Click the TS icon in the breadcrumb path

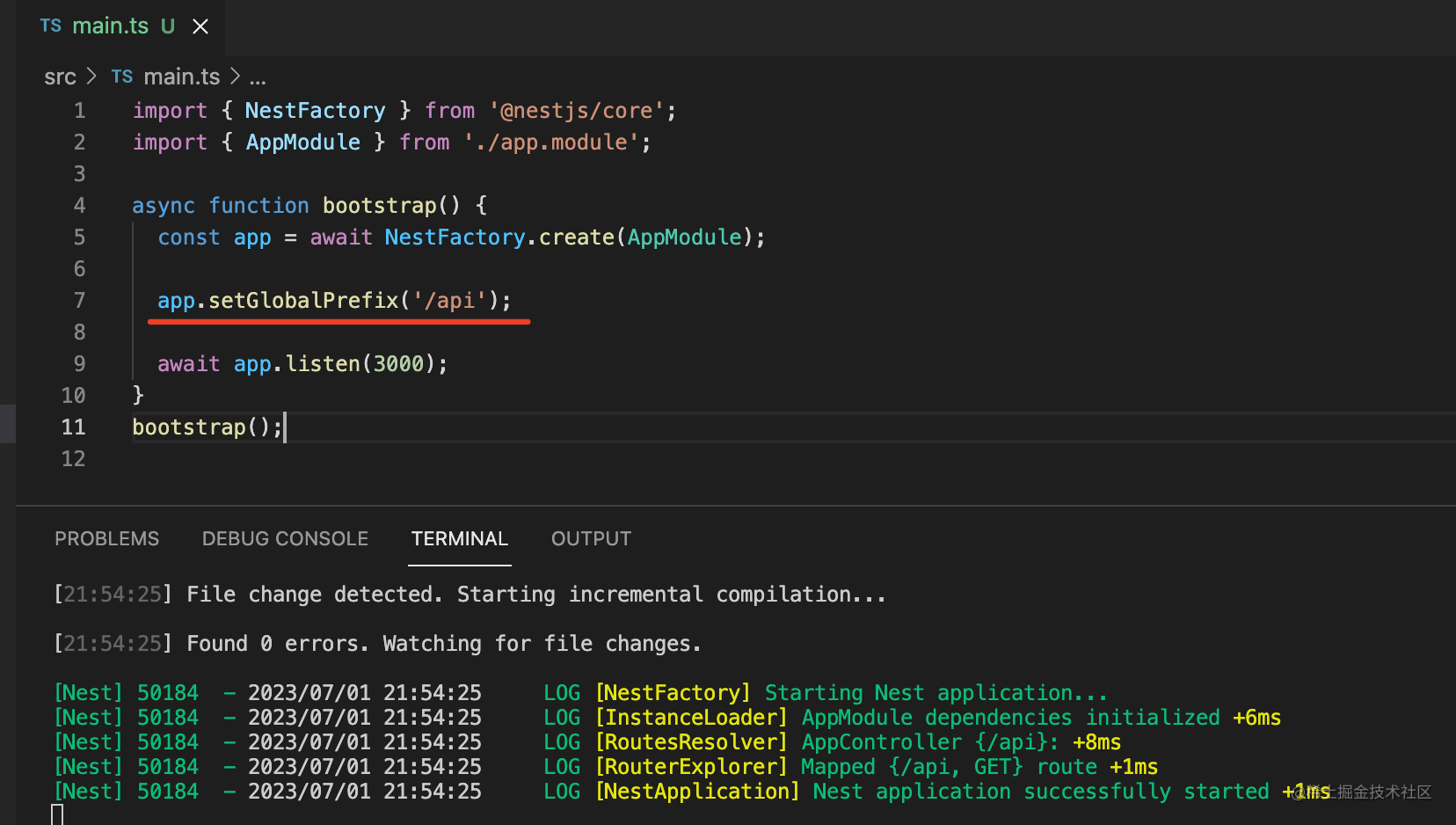click(122, 77)
